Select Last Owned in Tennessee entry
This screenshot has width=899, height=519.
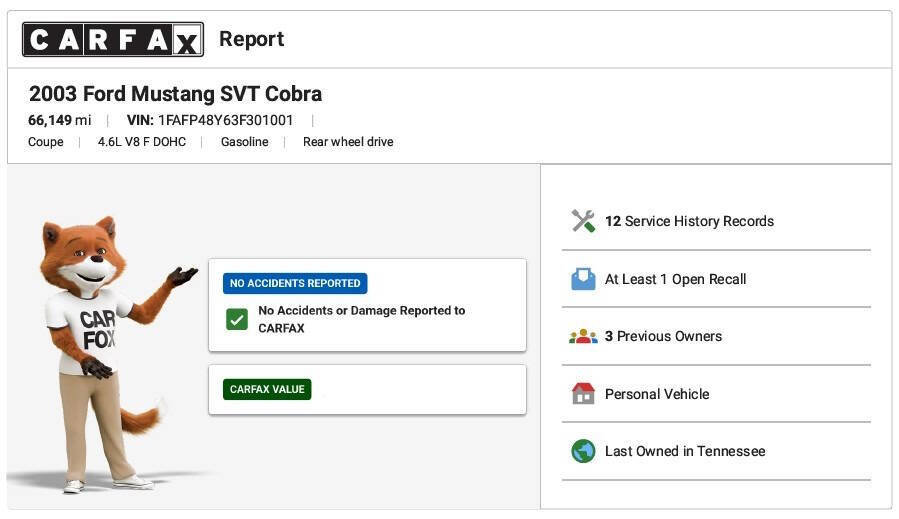coord(685,451)
